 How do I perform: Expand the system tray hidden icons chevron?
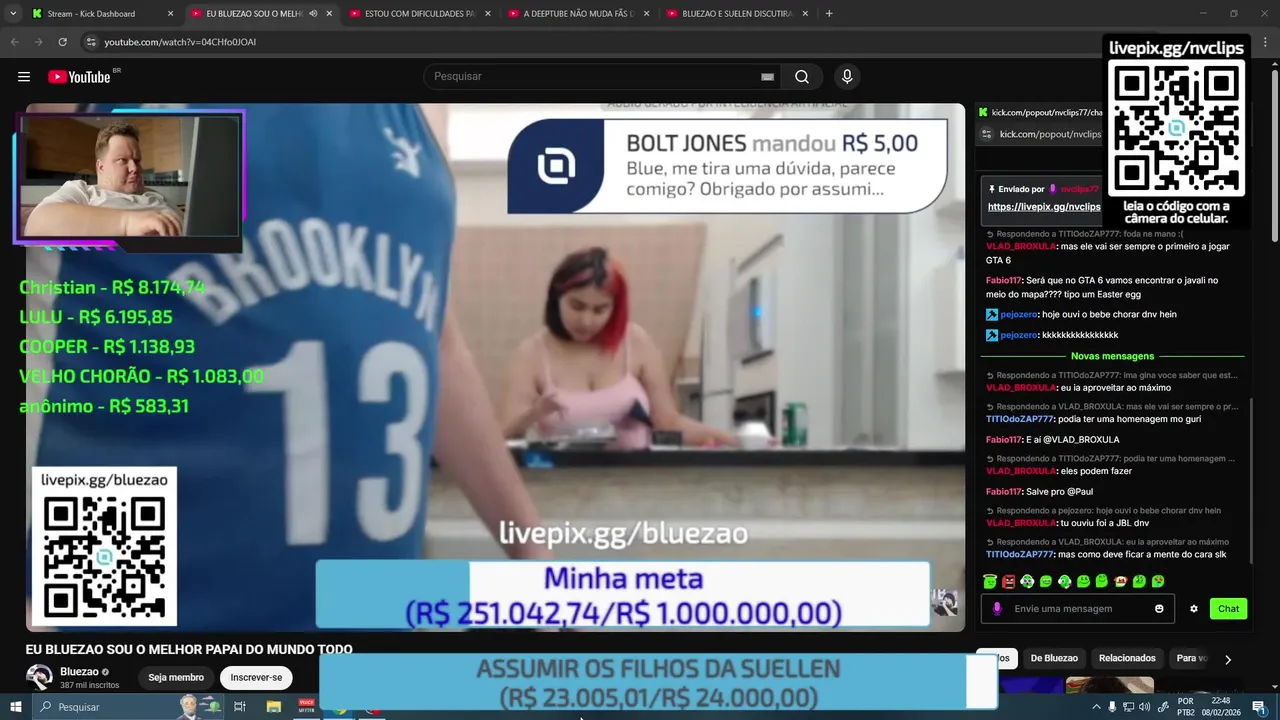[x=1096, y=707]
